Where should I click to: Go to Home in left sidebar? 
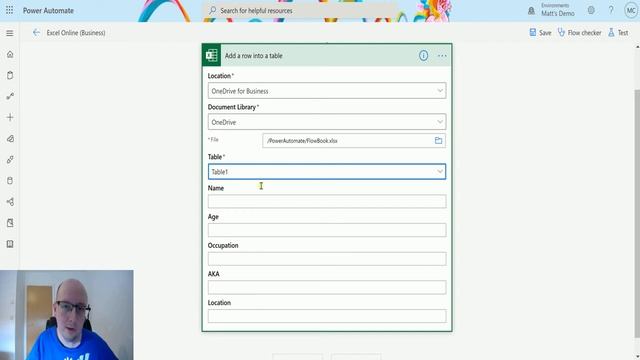click(10, 54)
